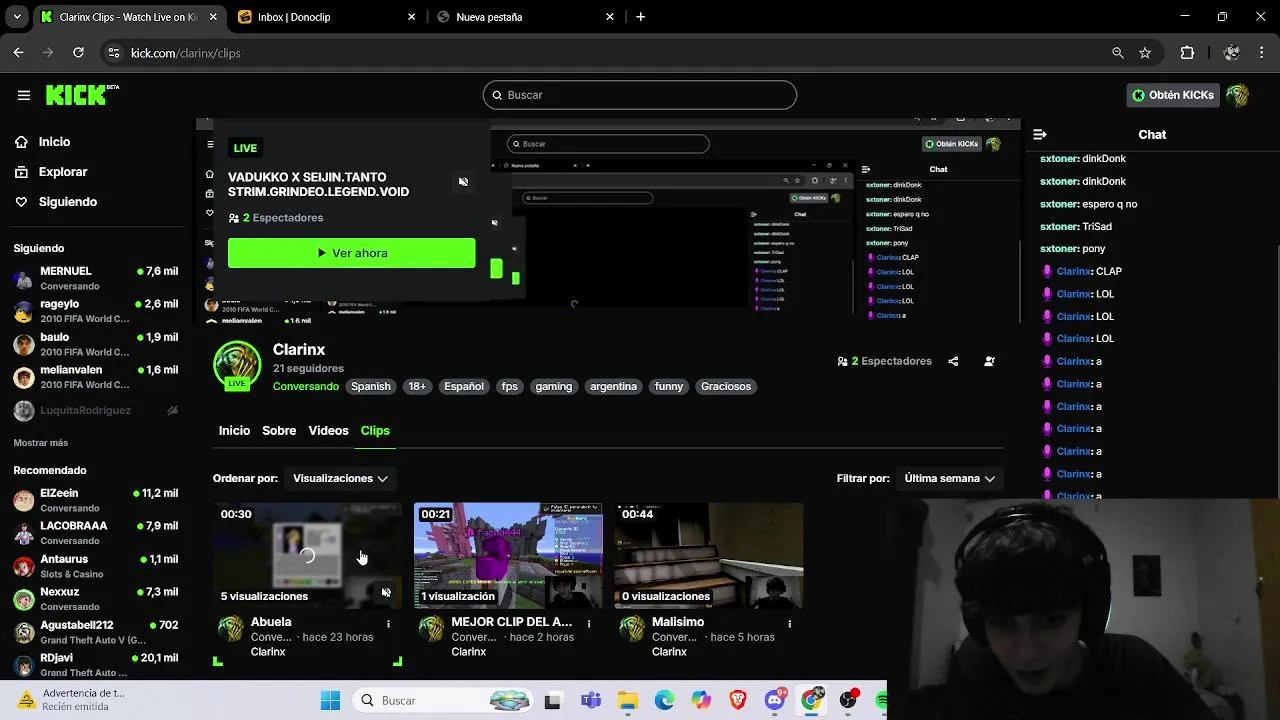Close the Inbox | Donoclip tab
This screenshot has height=720, width=1280.
tap(412, 17)
